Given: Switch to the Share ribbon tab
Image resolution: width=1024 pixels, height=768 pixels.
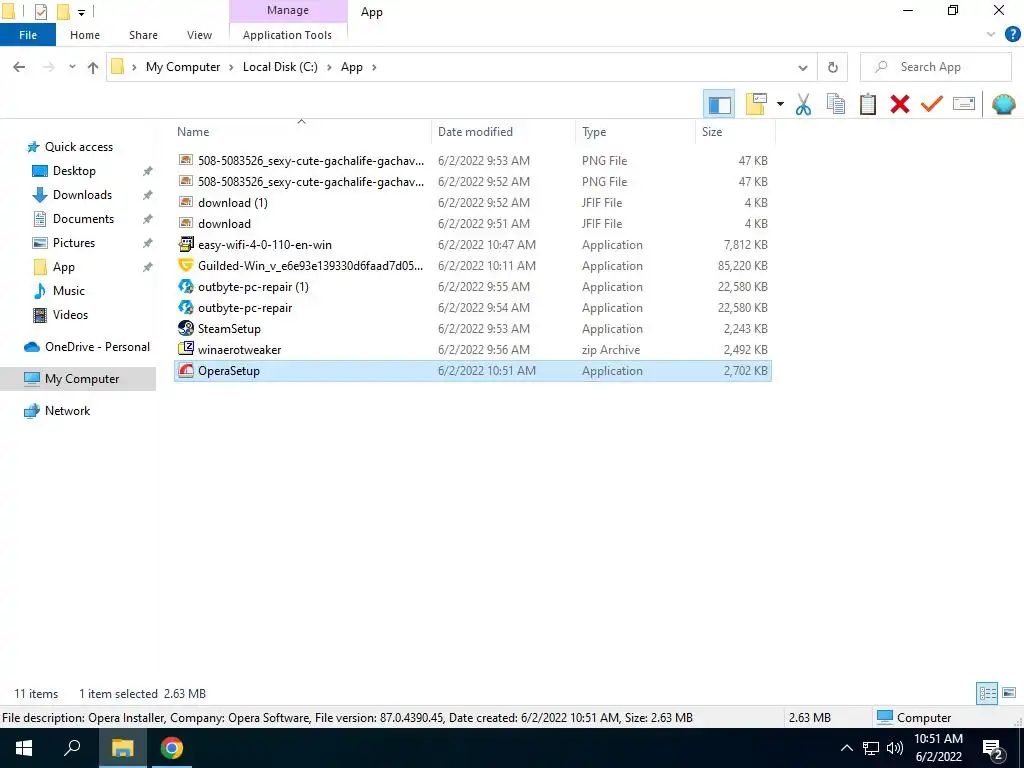Looking at the screenshot, I should [143, 35].
